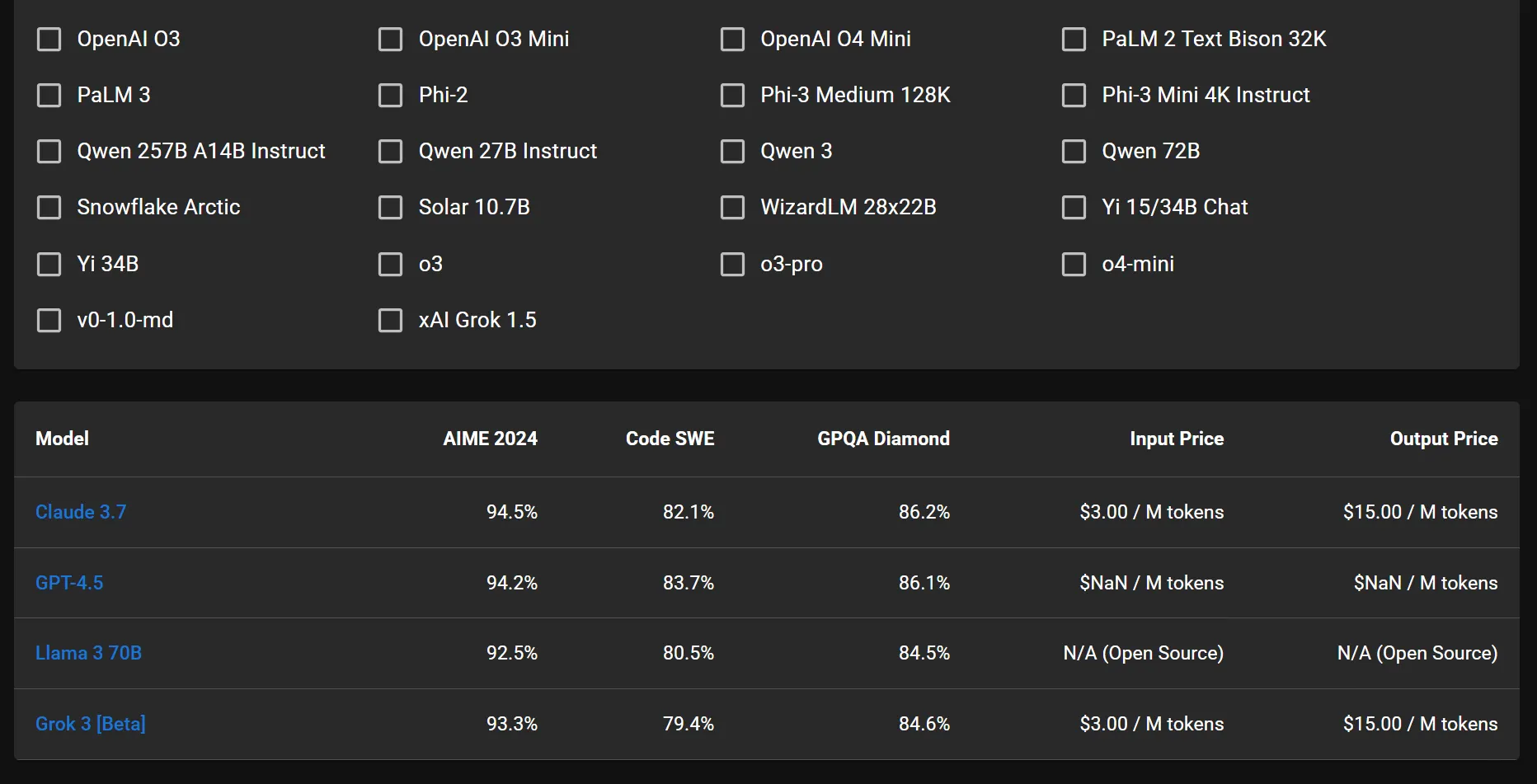Click Claude 3.7 GPQA value 86.2%
The width and height of the screenshot is (1537, 784).
[x=924, y=512]
